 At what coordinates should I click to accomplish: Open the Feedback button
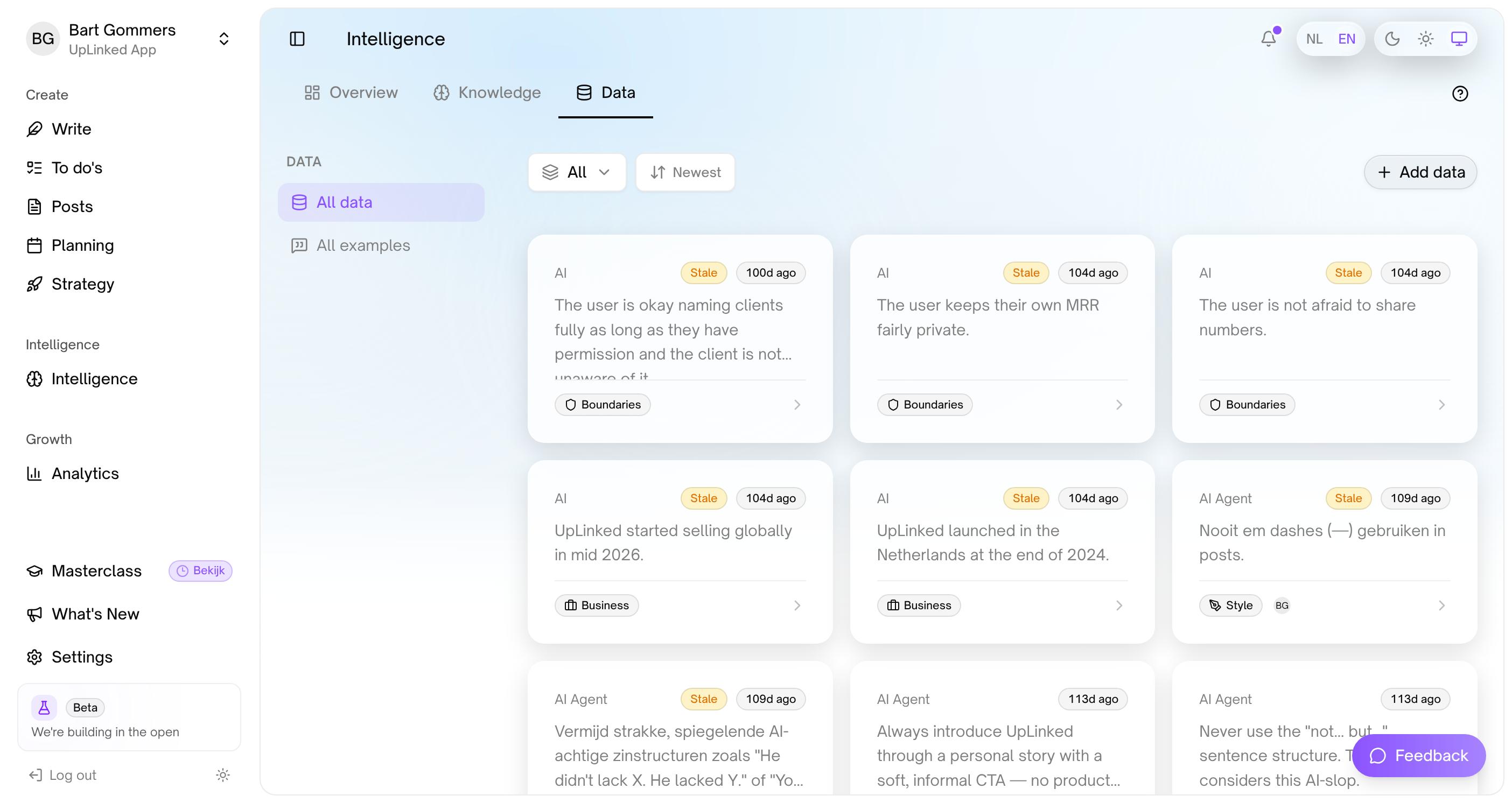(1419, 756)
